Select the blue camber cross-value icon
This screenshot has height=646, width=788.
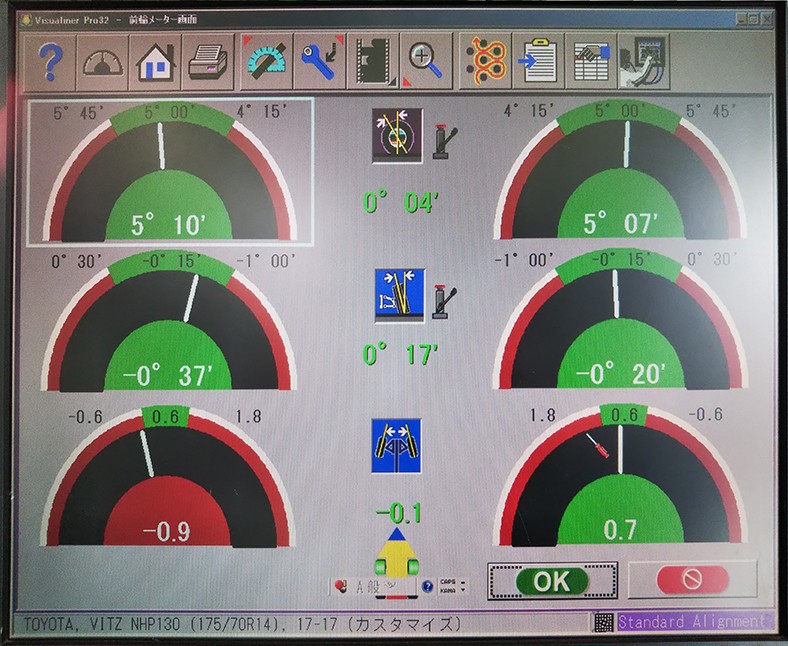pos(392,294)
